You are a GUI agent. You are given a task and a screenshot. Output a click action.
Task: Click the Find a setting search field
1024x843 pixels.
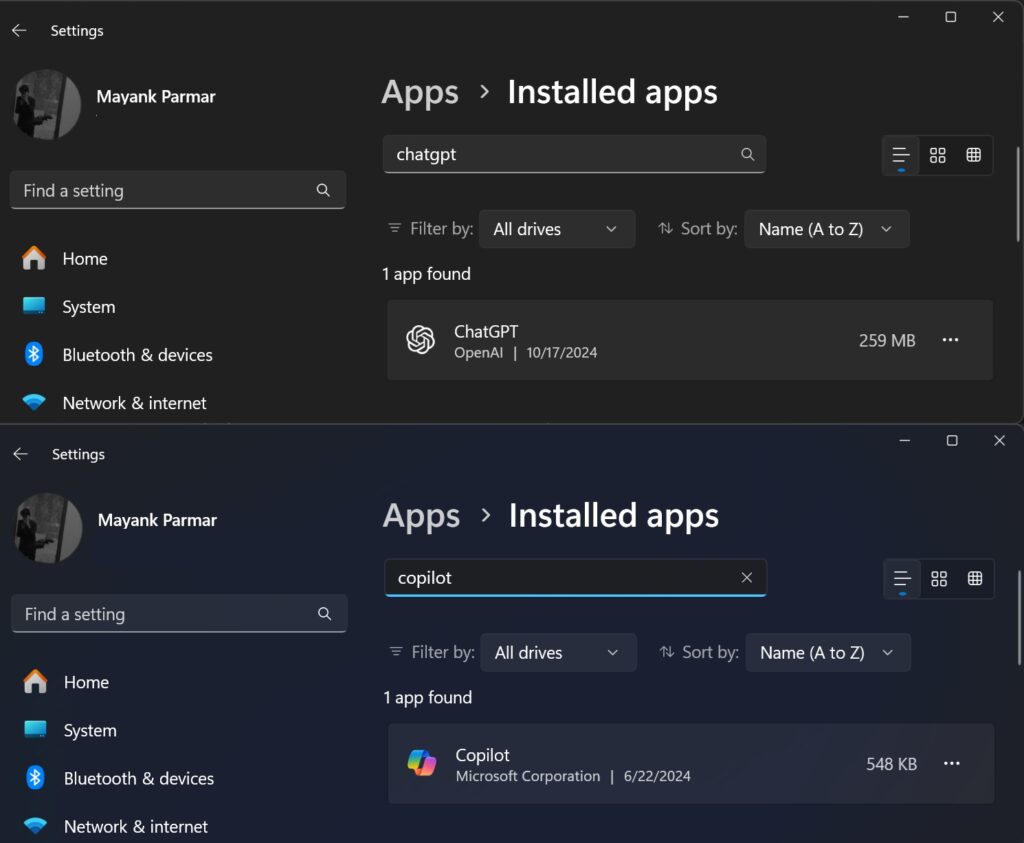click(178, 190)
